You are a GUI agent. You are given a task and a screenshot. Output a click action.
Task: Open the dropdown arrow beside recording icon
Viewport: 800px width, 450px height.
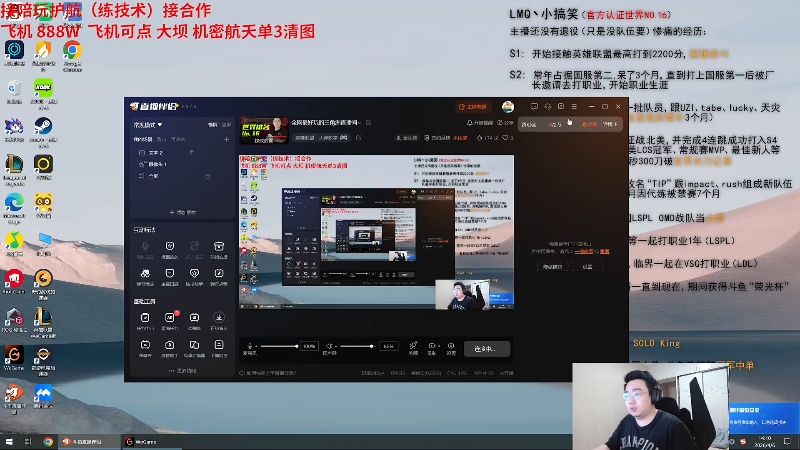(x=438, y=347)
